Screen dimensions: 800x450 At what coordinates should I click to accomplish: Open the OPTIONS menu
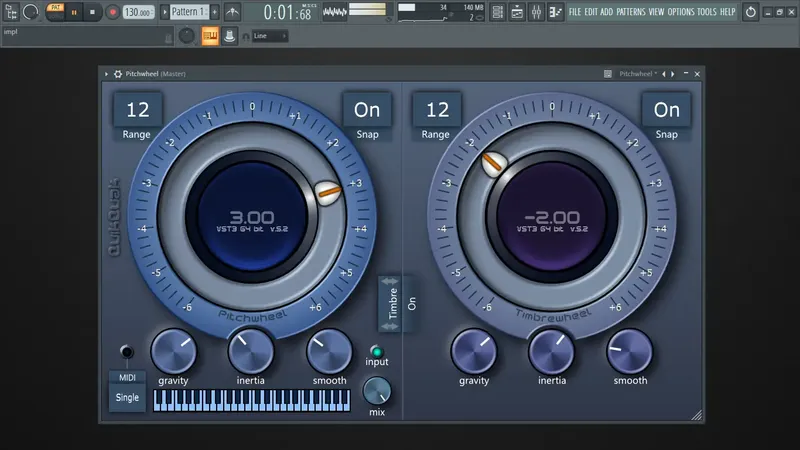[x=681, y=12]
